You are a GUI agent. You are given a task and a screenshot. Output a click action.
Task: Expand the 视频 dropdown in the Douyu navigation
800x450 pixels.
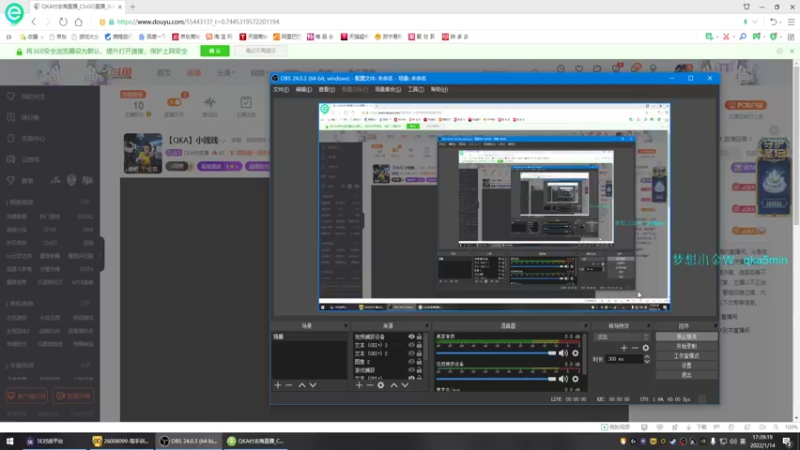point(259,73)
